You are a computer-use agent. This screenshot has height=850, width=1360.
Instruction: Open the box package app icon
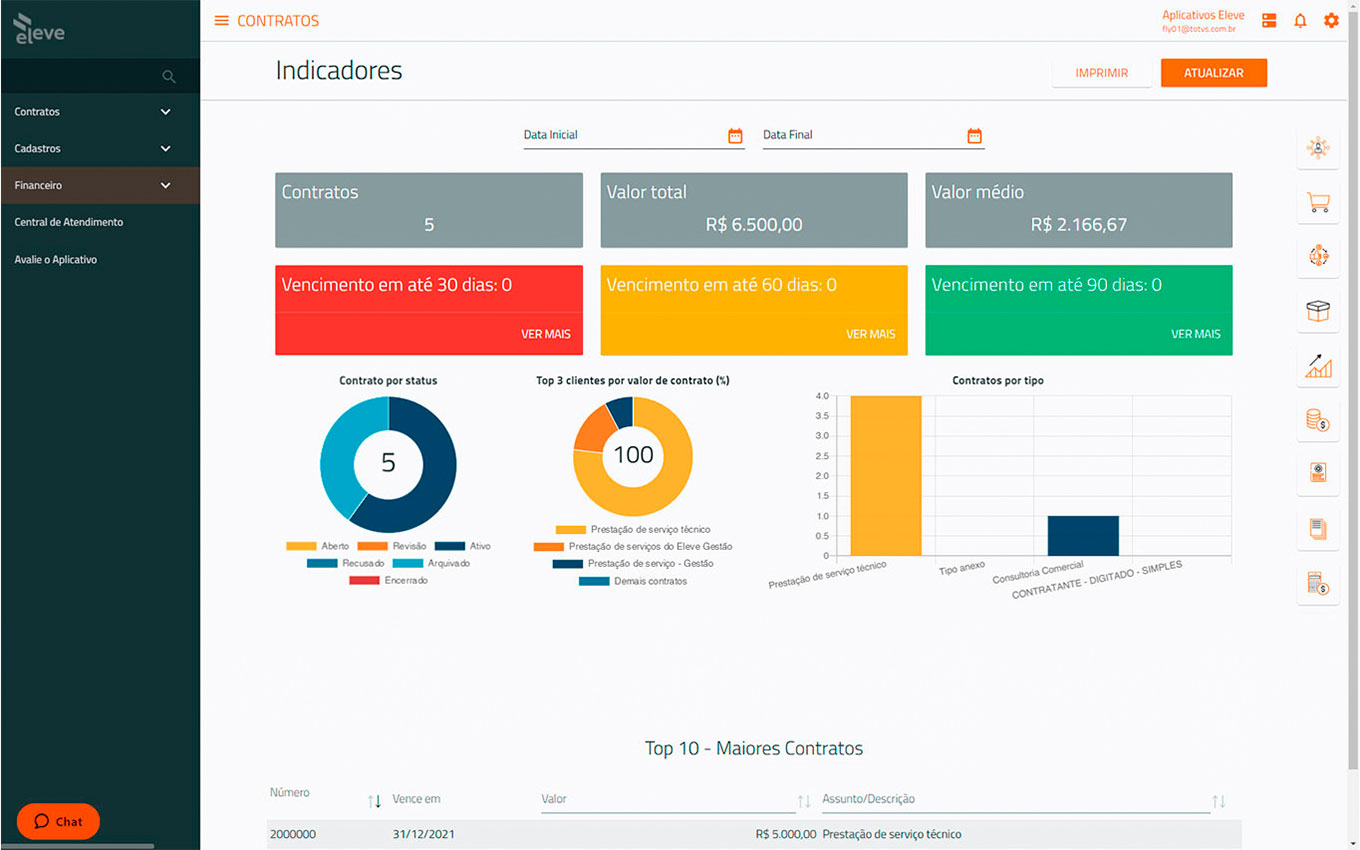pyautogui.click(x=1318, y=311)
